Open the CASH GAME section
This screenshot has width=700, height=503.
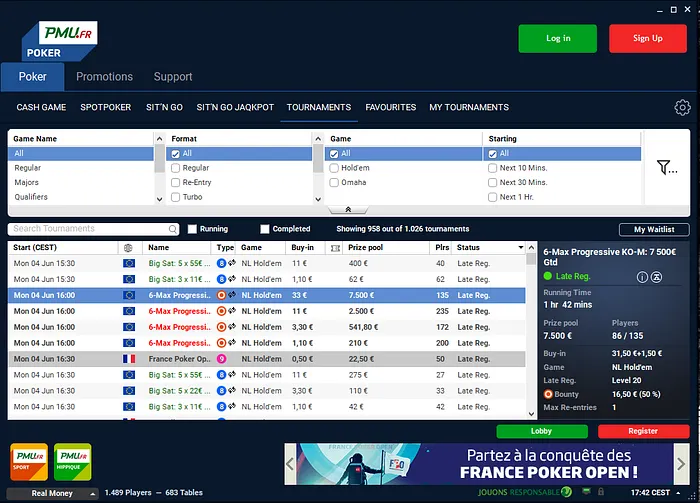(x=41, y=107)
